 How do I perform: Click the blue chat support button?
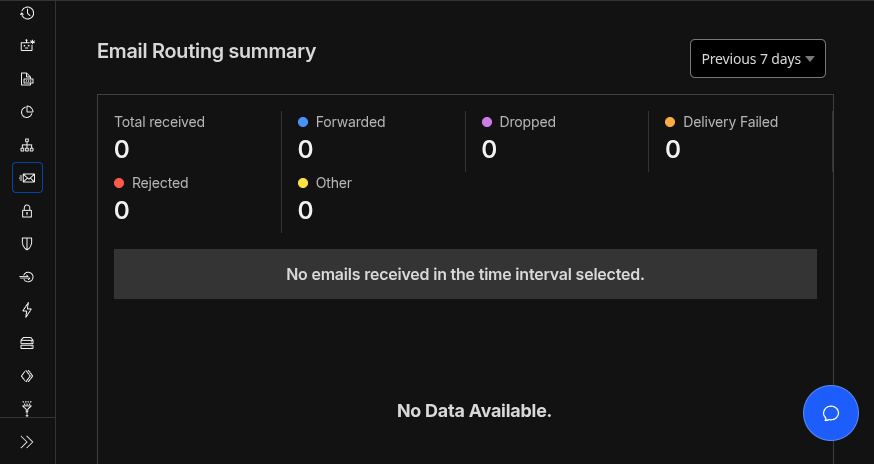[x=830, y=413]
